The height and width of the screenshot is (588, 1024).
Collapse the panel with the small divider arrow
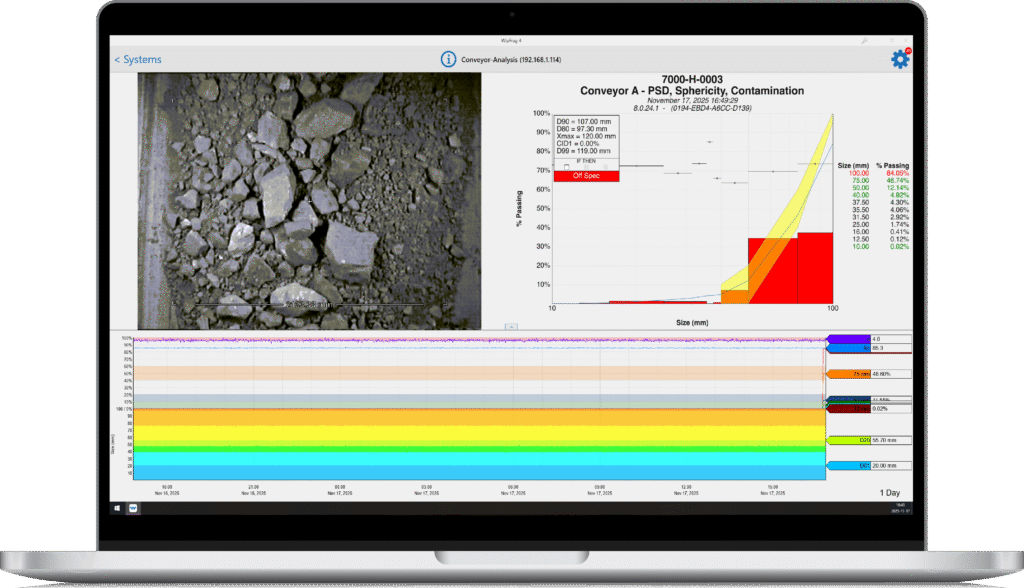[510, 326]
